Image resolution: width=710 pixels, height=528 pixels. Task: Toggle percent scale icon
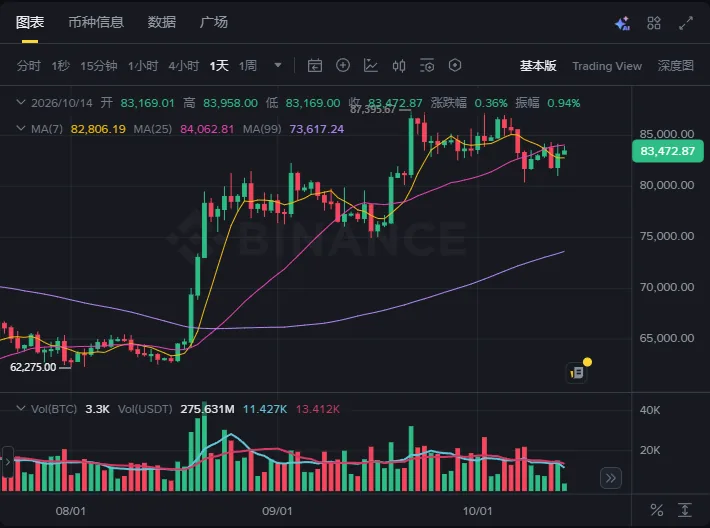coord(657,510)
